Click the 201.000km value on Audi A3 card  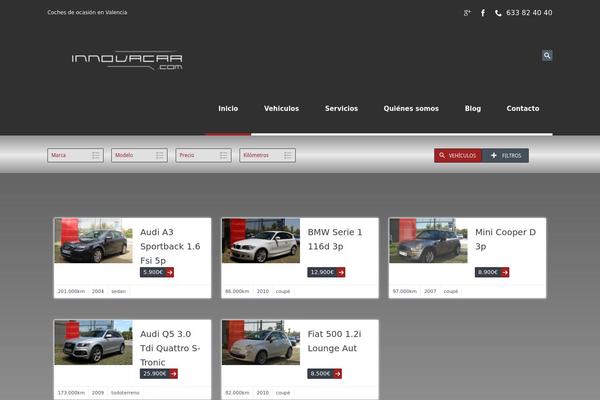(71, 291)
